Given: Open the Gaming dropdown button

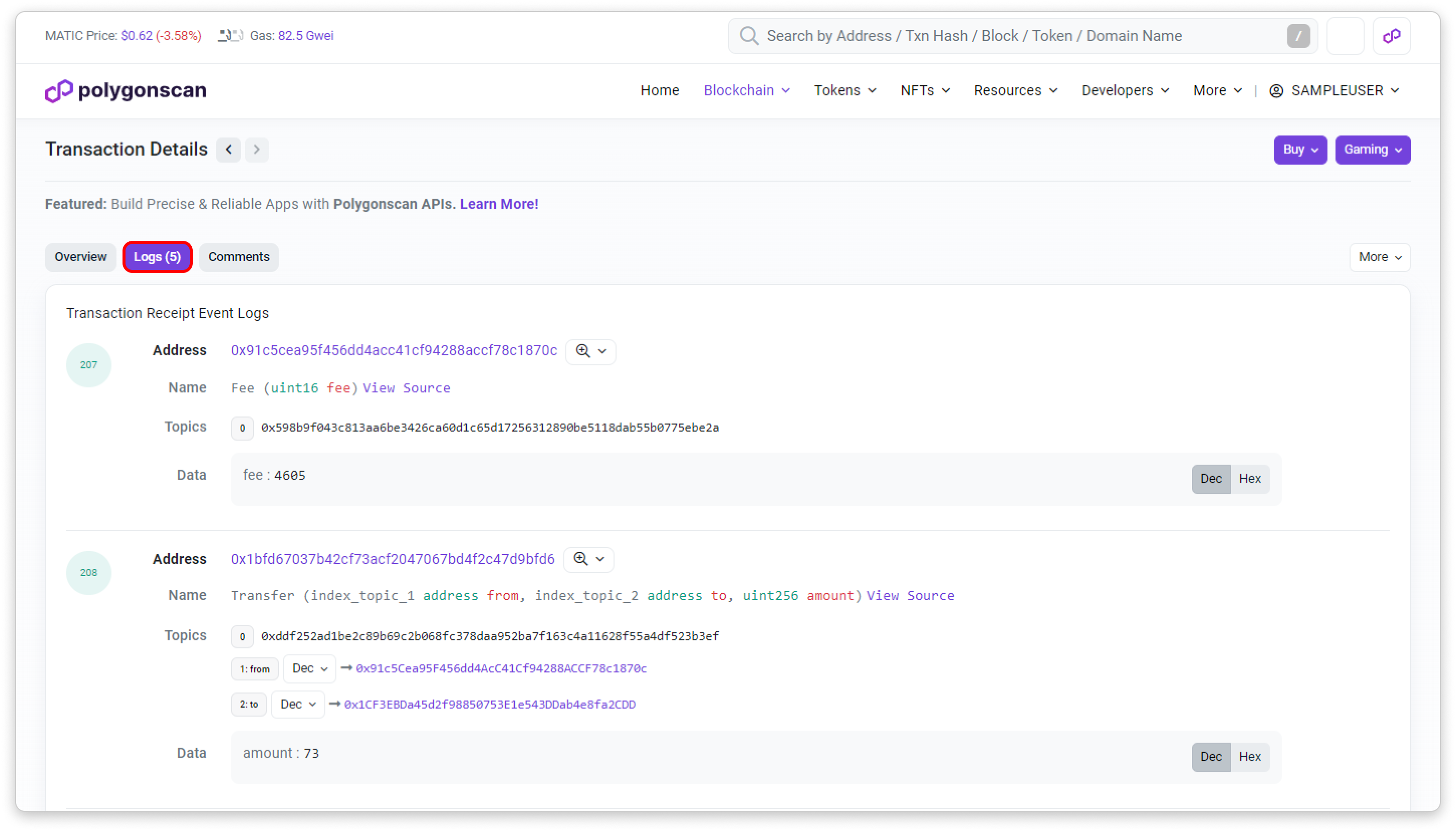Looking at the screenshot, I should [x=1372, y=150].
